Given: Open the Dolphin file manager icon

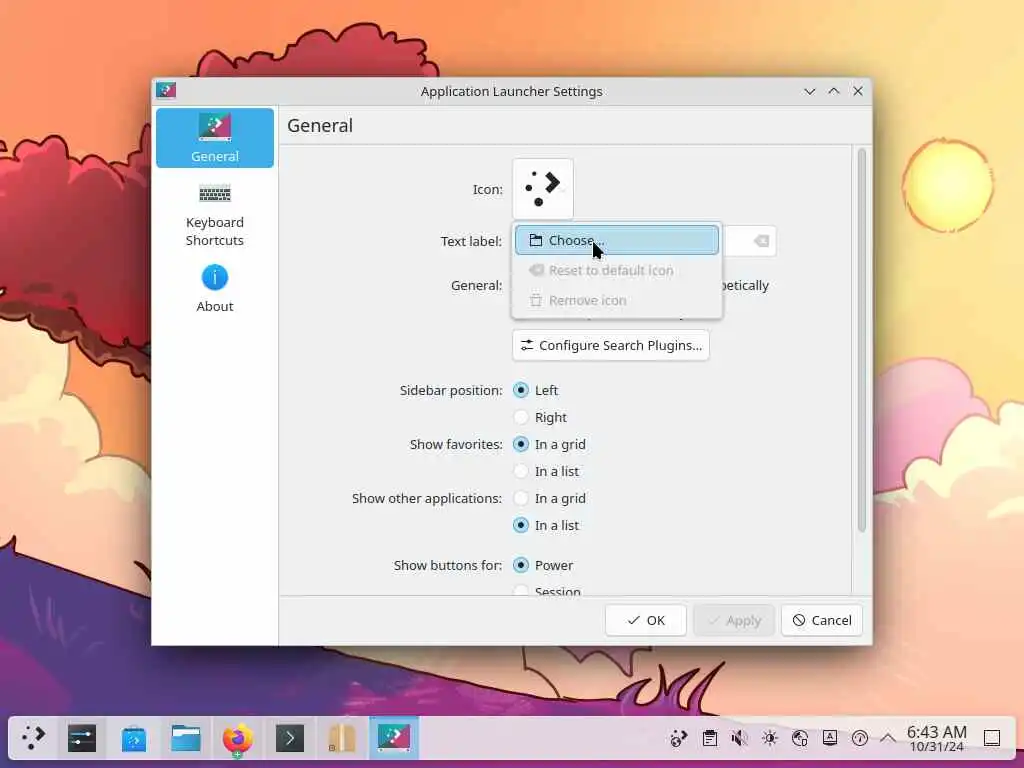Looking at the screenshot, I should click(x=186, y=738).
